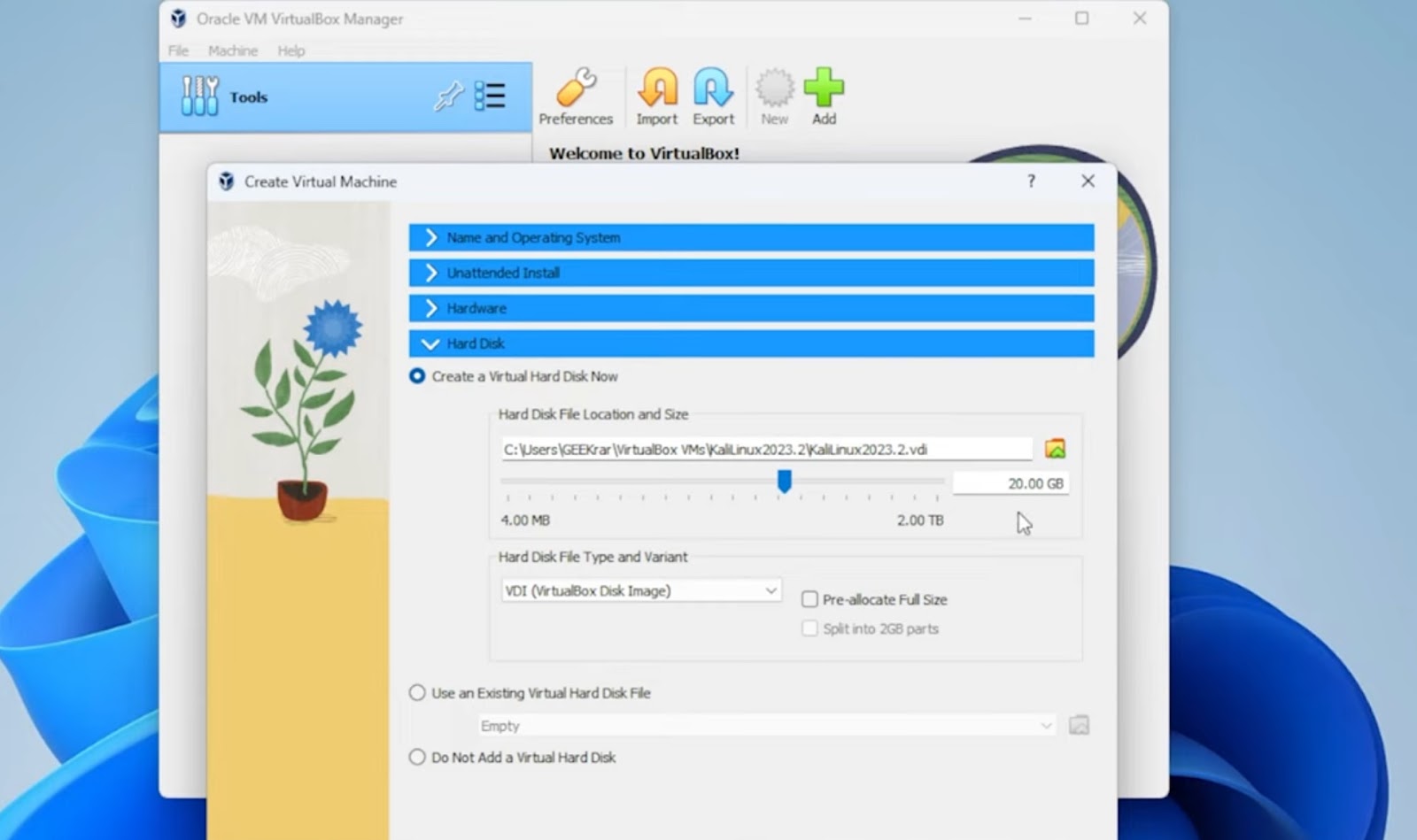Minimize the VirtualBox Manager window
1417x840 pixels.
point(1025,19)
